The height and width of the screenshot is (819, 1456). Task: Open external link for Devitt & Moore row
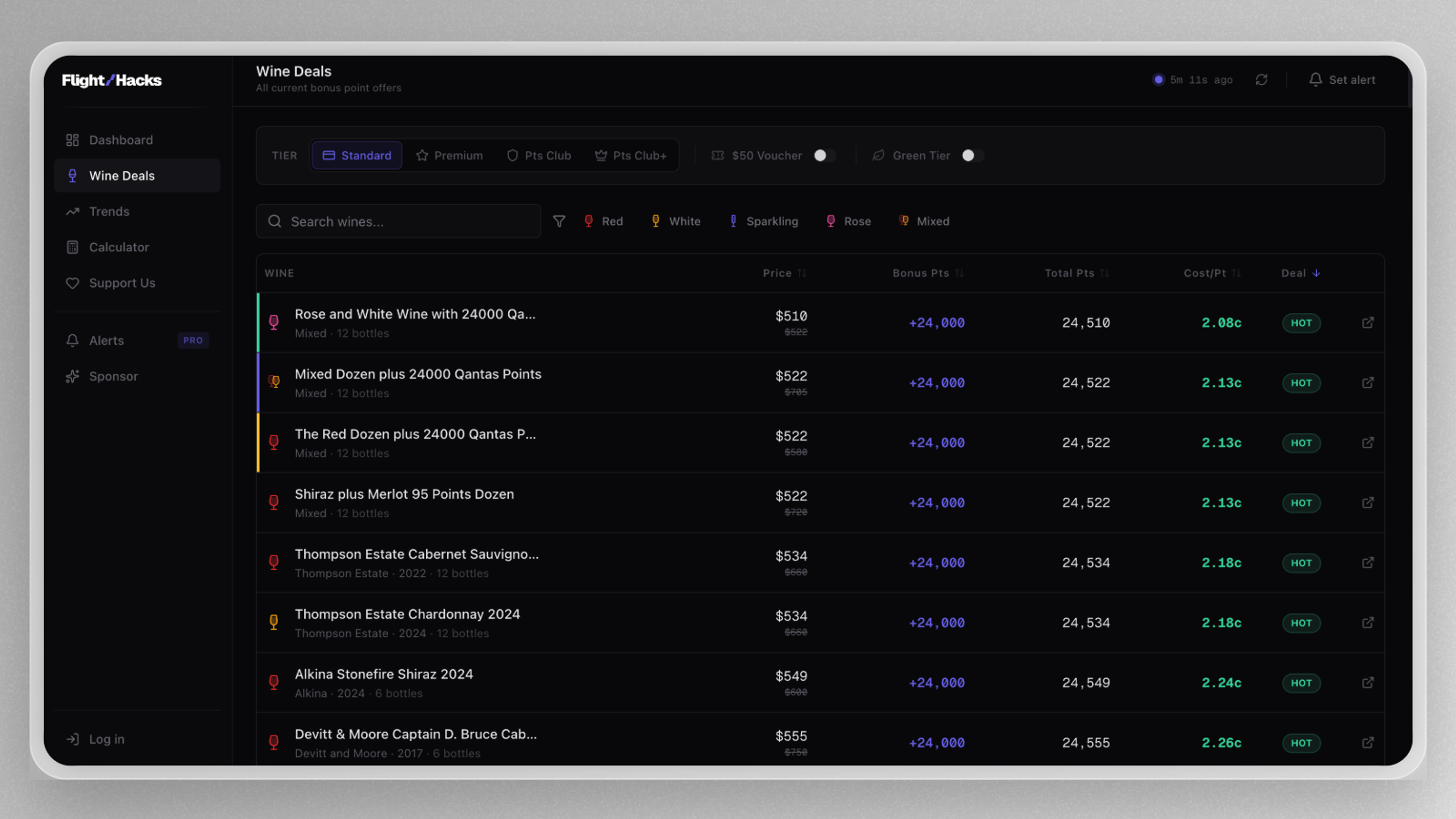coord(1367,742)
